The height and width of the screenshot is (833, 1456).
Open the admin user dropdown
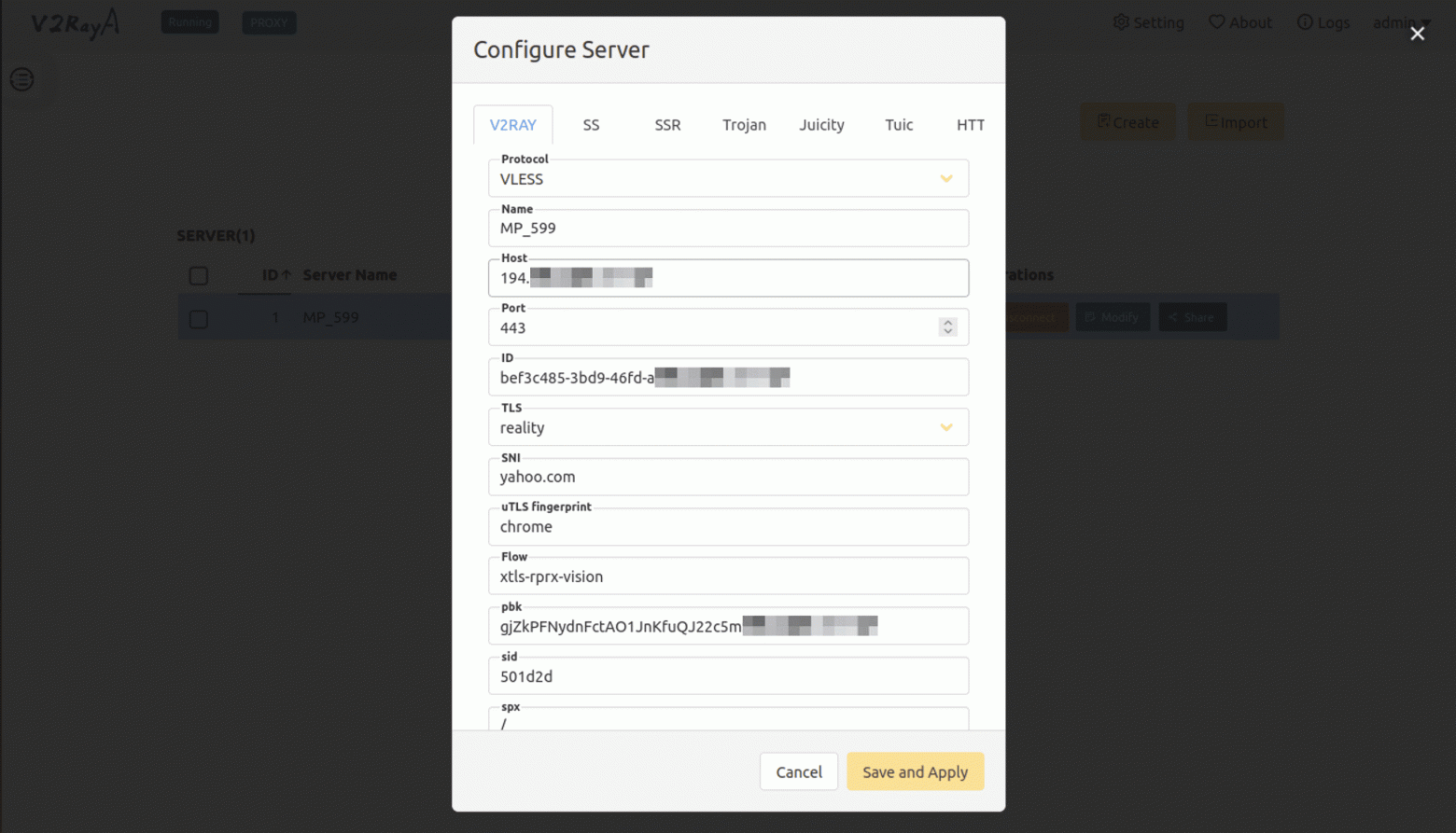click(1400, 22)
